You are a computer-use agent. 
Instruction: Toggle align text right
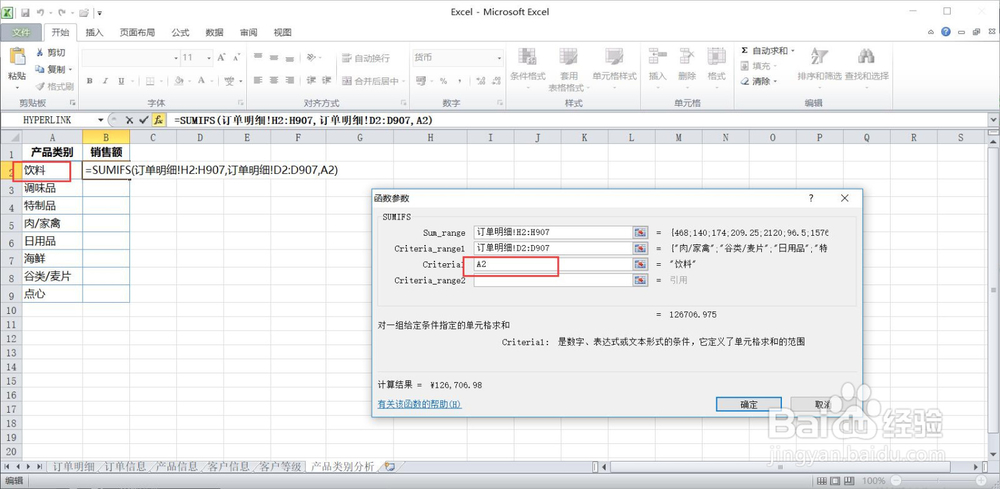(290, 81)
